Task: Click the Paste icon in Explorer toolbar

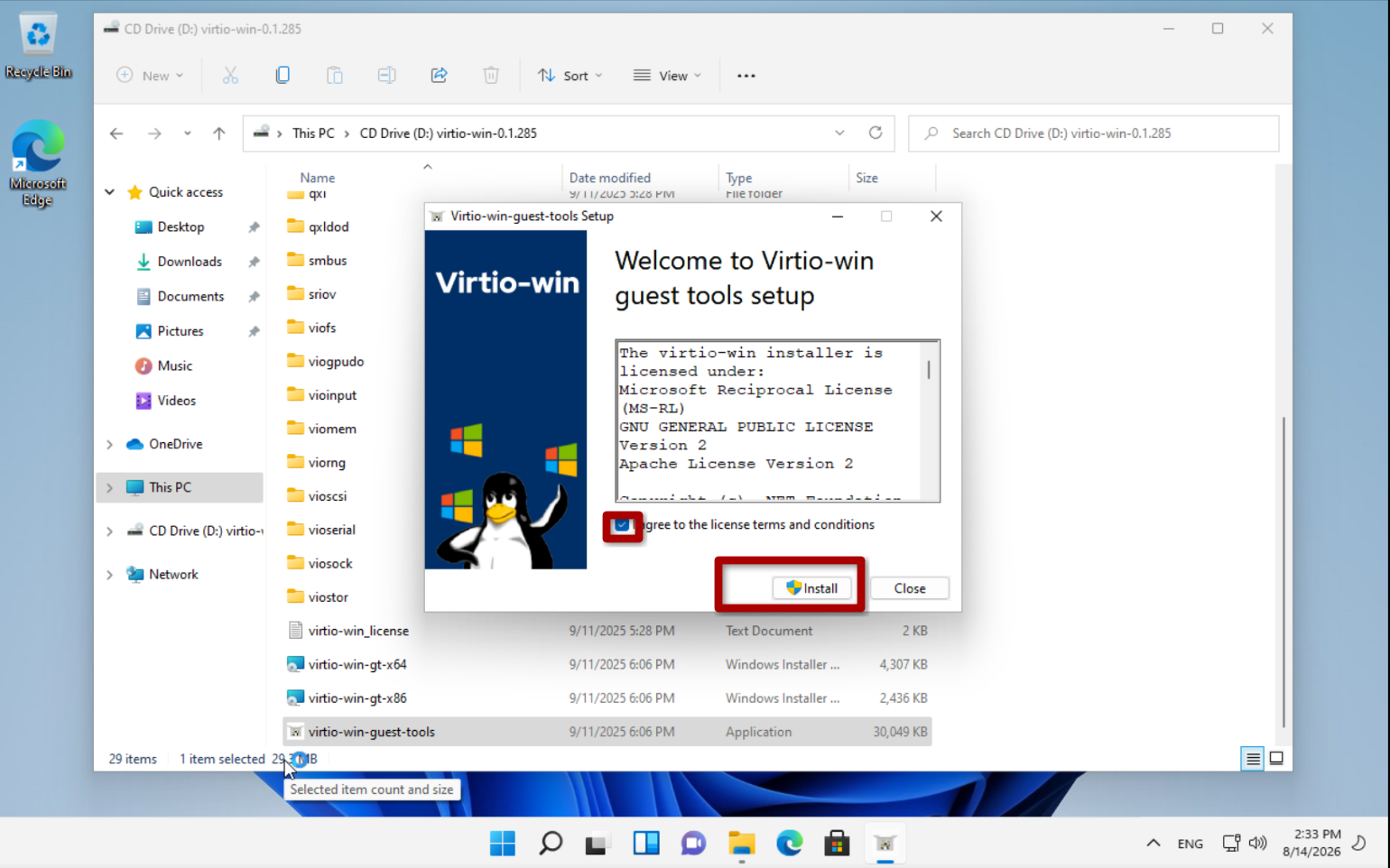Action: pyautogui.click(x=335, y=76)
